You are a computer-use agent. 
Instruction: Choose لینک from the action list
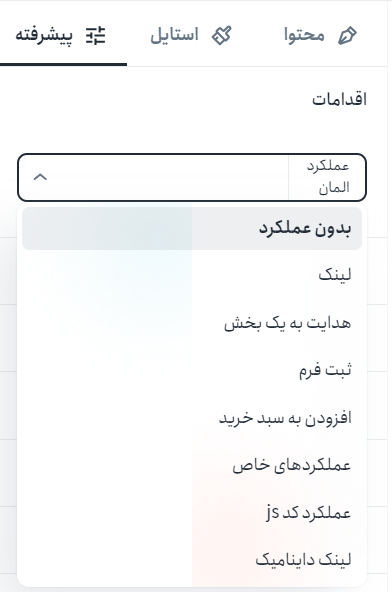[192, 275]
